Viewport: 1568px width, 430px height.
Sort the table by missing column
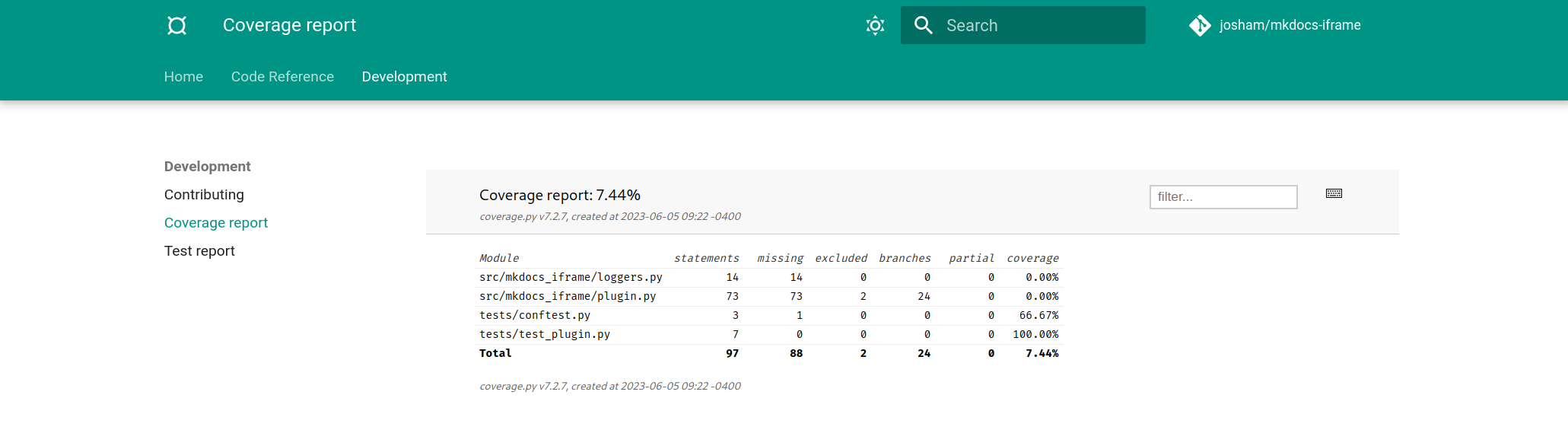pos(780,259)
